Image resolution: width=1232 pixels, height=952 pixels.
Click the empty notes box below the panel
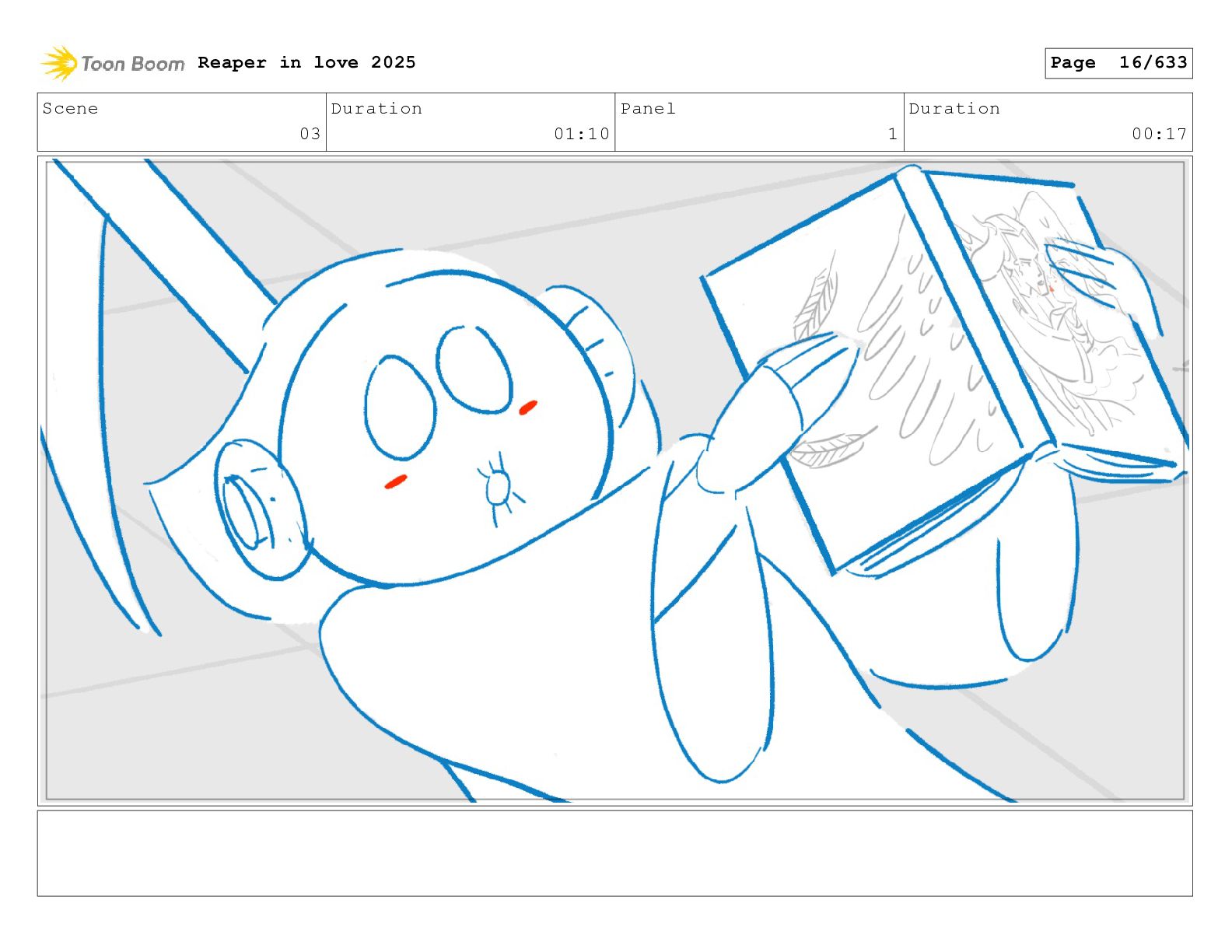click(615, 853)
